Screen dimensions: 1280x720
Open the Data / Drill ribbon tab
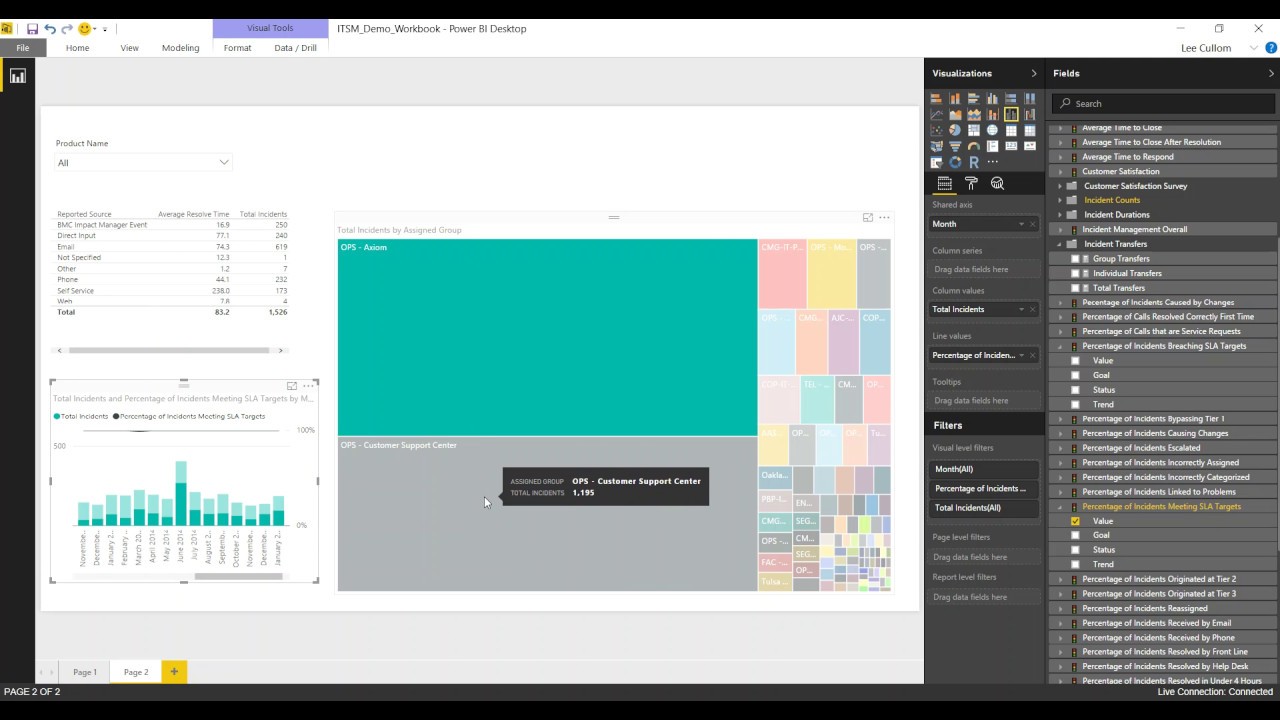tap(295, 48)
